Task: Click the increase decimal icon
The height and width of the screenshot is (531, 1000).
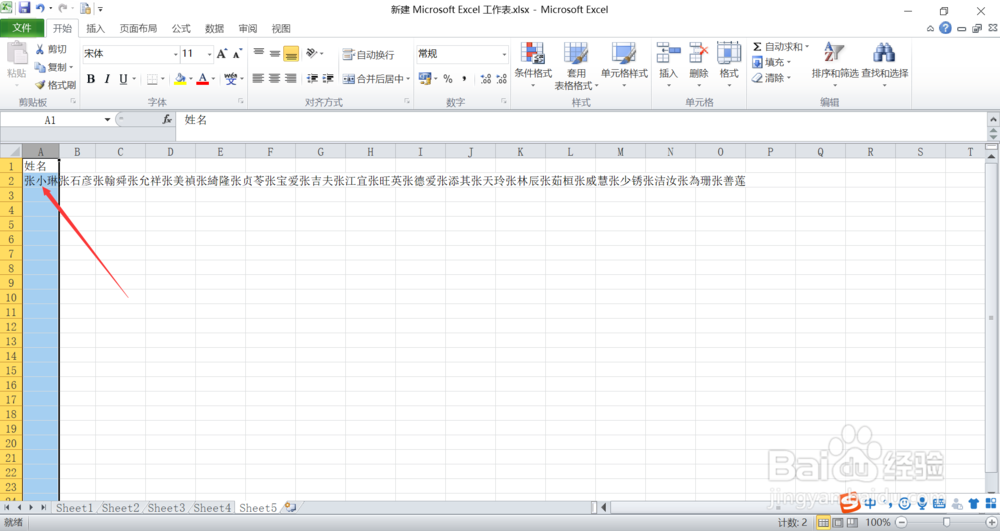Action: pyautogui.click(x=486, y=79)
